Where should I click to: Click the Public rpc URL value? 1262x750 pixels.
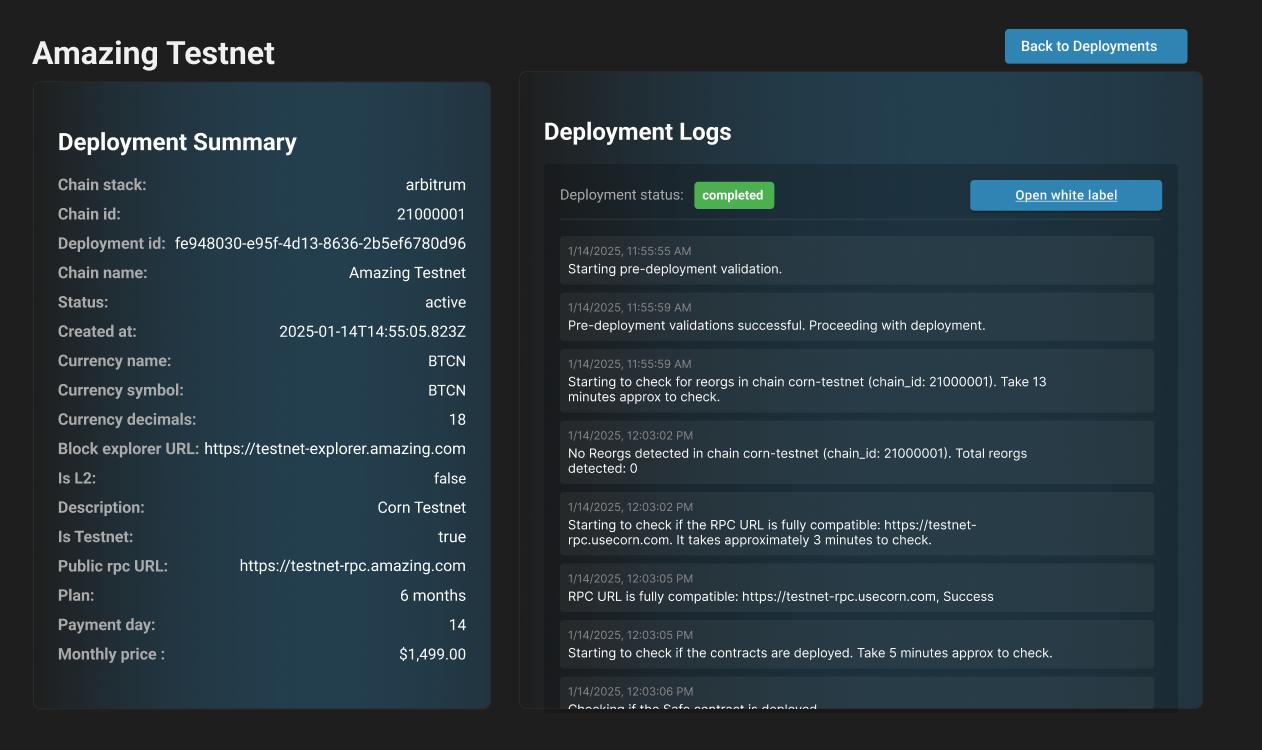(352, 566)
